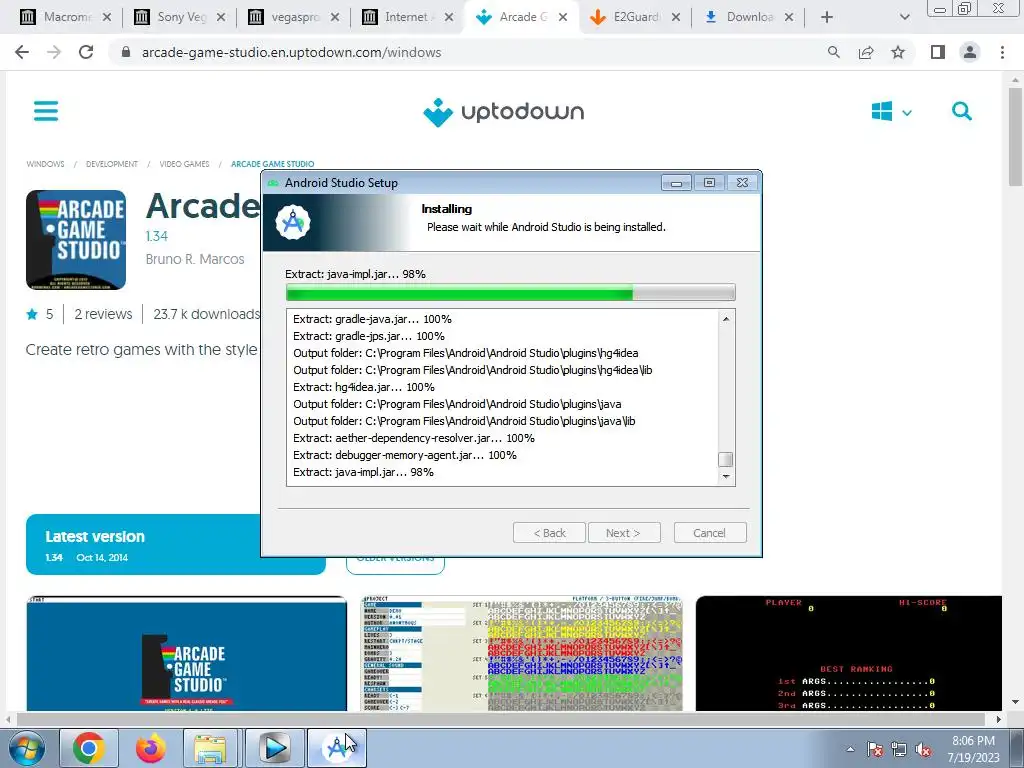
Task: Click the taskbar clock and date
Action: tap(973, 749)
